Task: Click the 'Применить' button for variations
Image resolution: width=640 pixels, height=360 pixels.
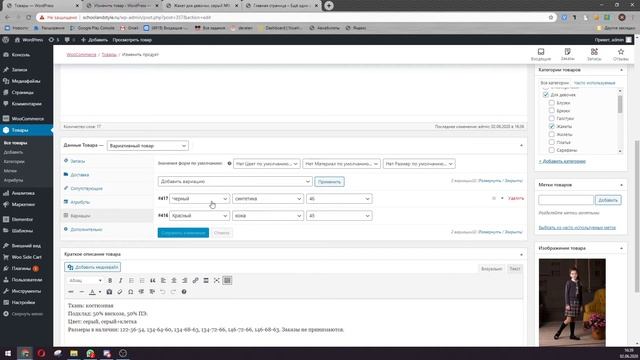Action: [329, 182]
